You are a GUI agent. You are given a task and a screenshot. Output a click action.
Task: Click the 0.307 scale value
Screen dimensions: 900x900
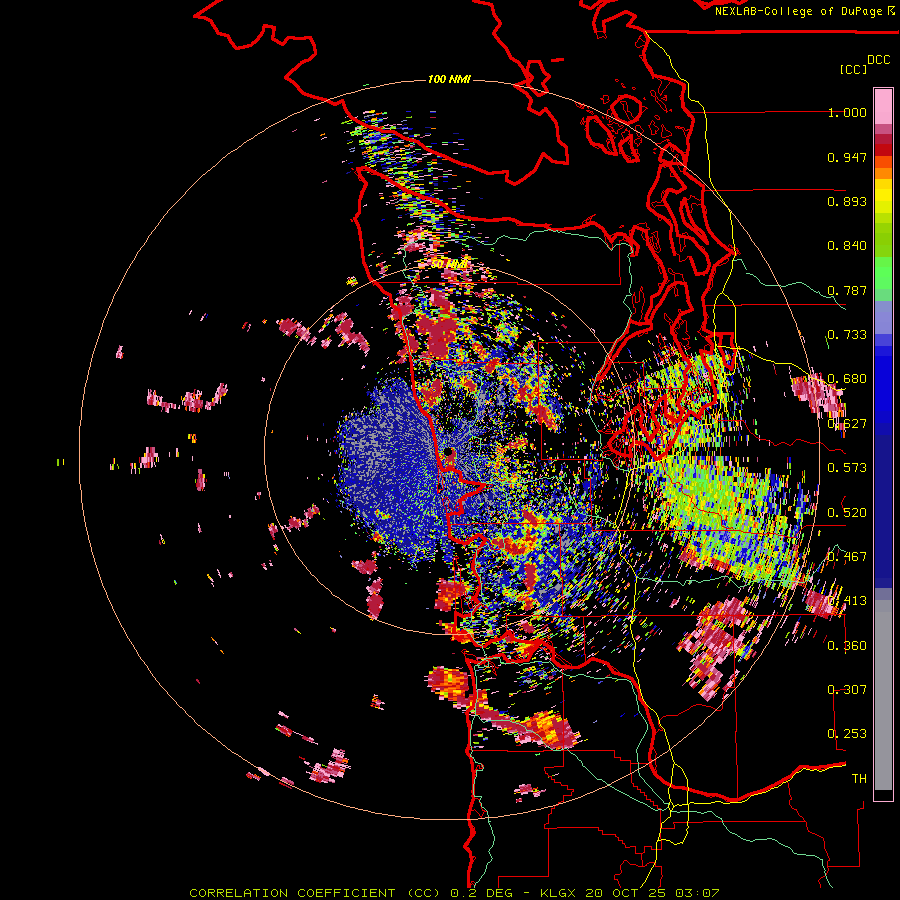tap(847, 689)
